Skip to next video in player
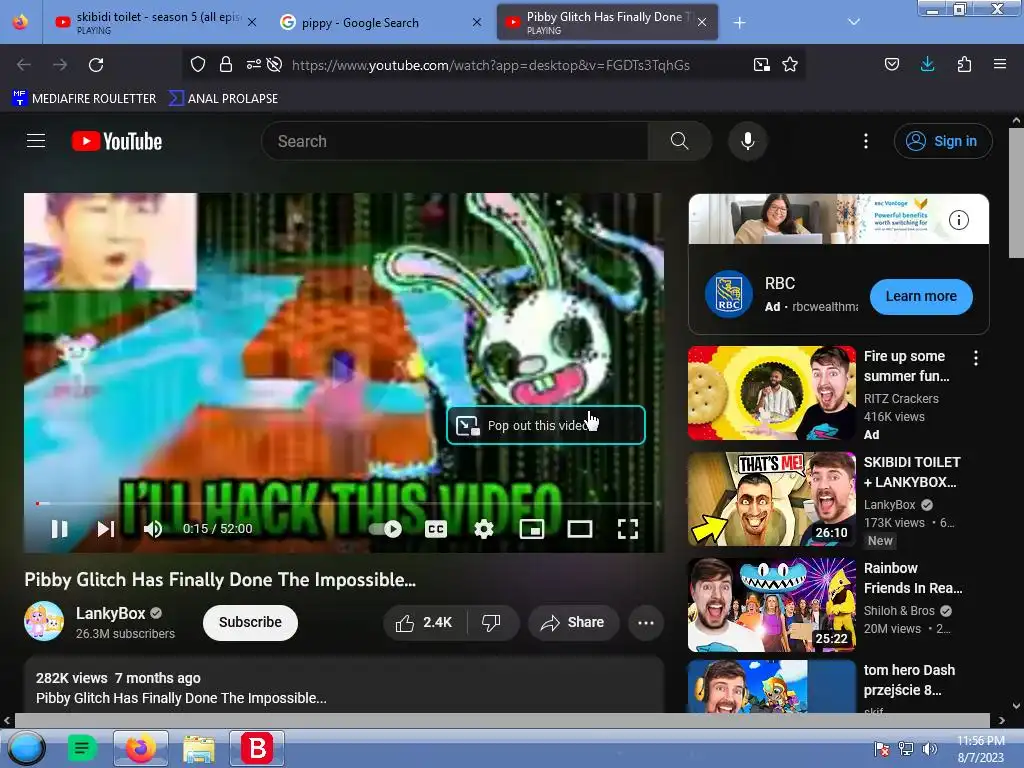The height and width of the screenshot is (768, 1024). [x=106, y=529]
